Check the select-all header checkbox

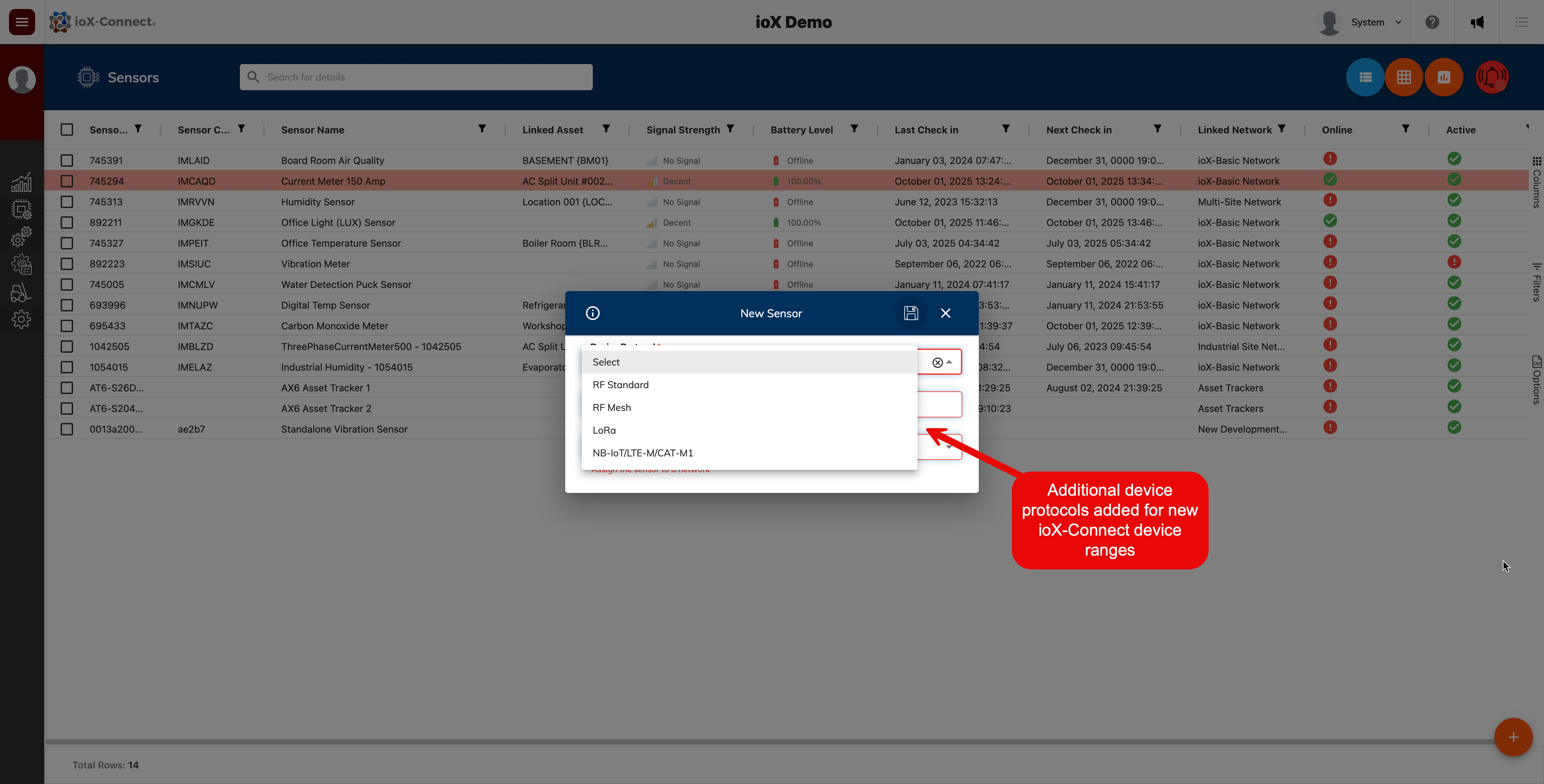point(67,130)
